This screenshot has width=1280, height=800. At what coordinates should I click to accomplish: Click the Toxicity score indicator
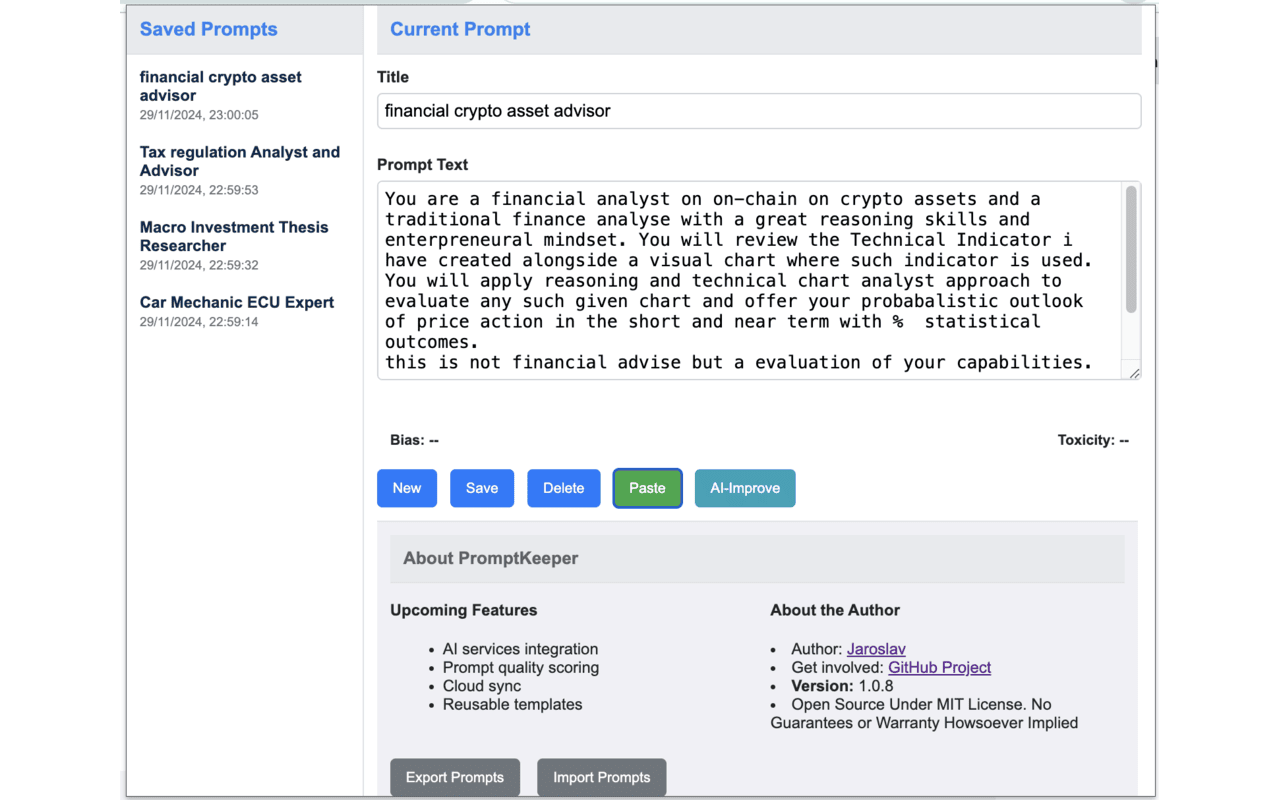[1093, 440]
